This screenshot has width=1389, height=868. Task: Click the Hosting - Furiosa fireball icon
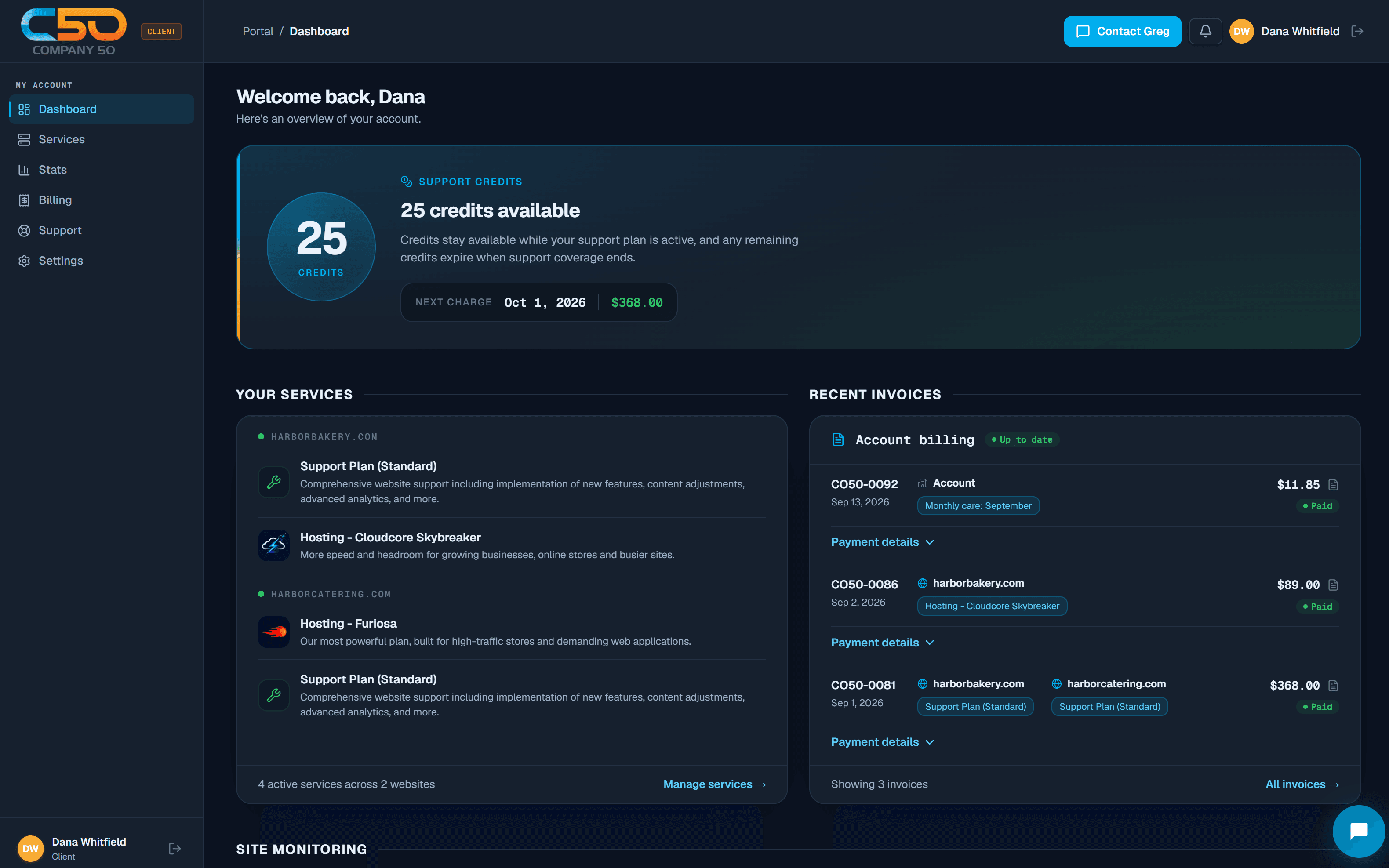pyautogui.click(x=274, y=632)
